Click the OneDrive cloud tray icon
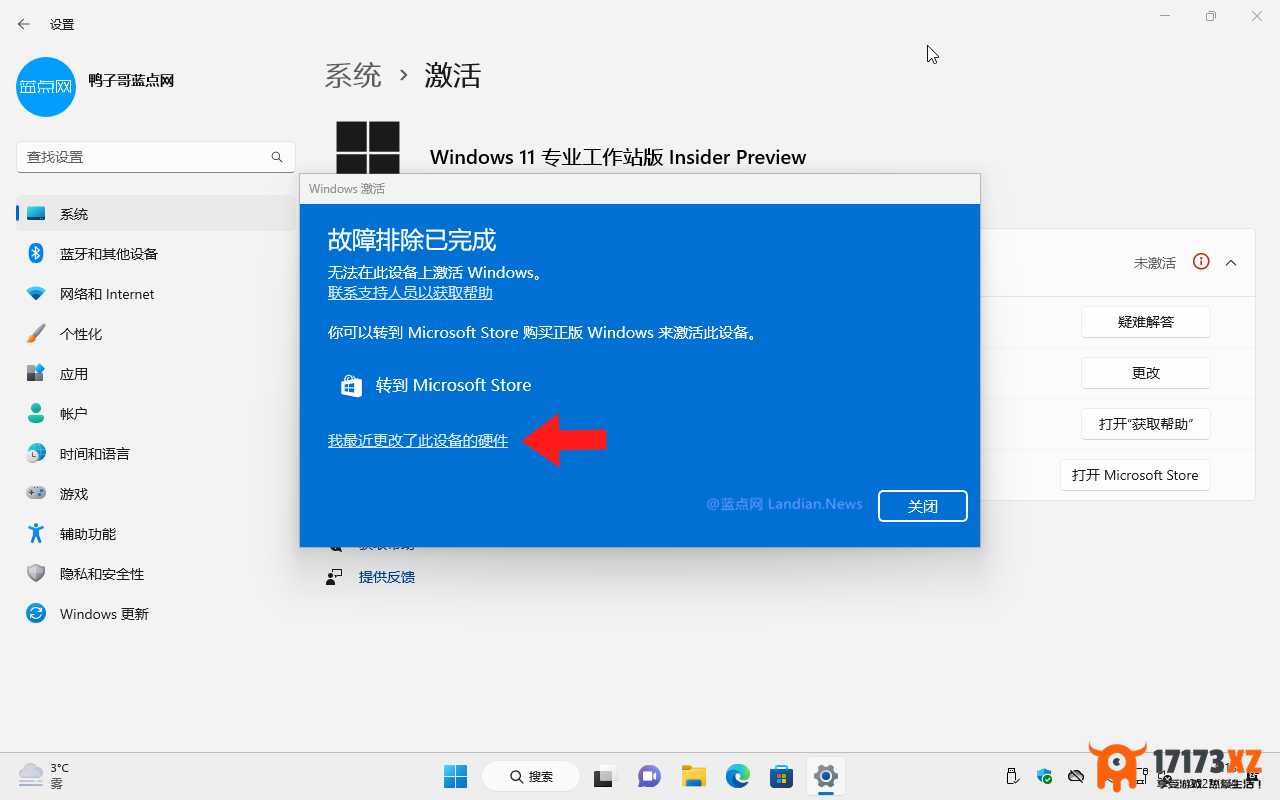Screen dimensions: 1280x800 1076,776
